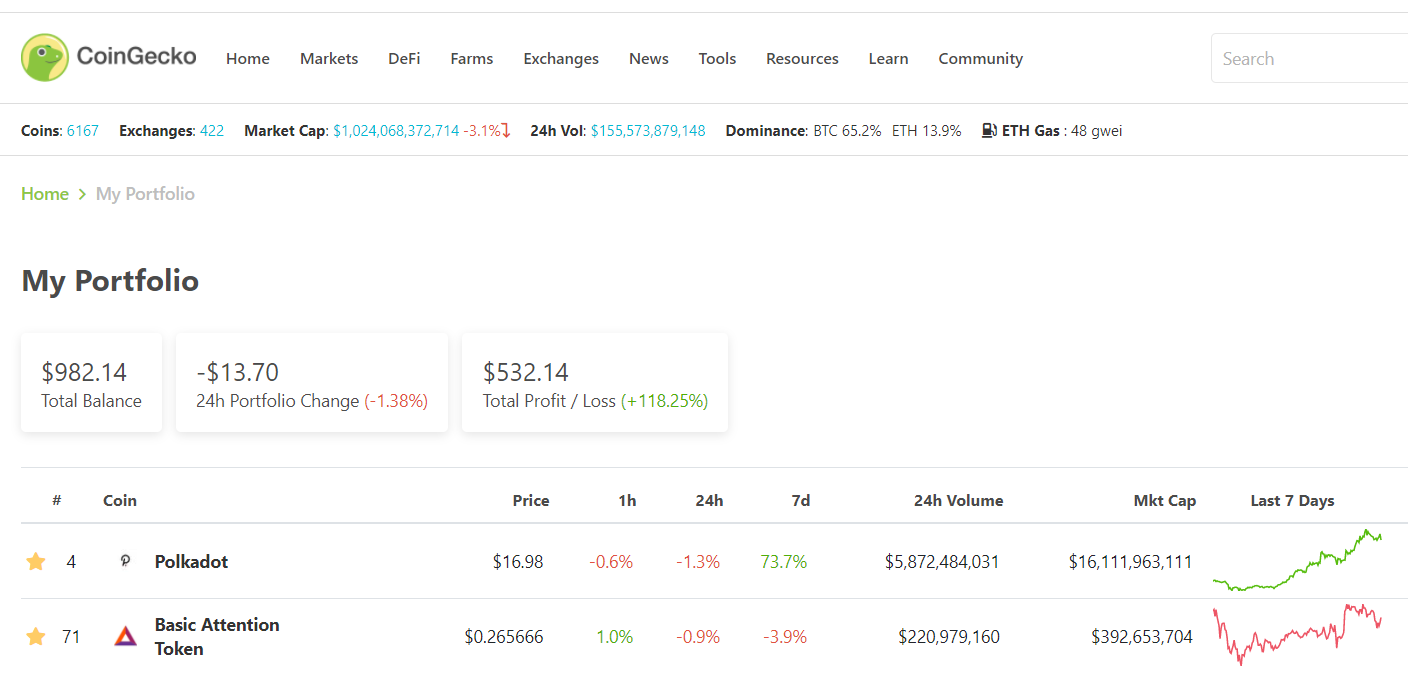
Task: Sort the table by Price column
Action: (531, 501)
